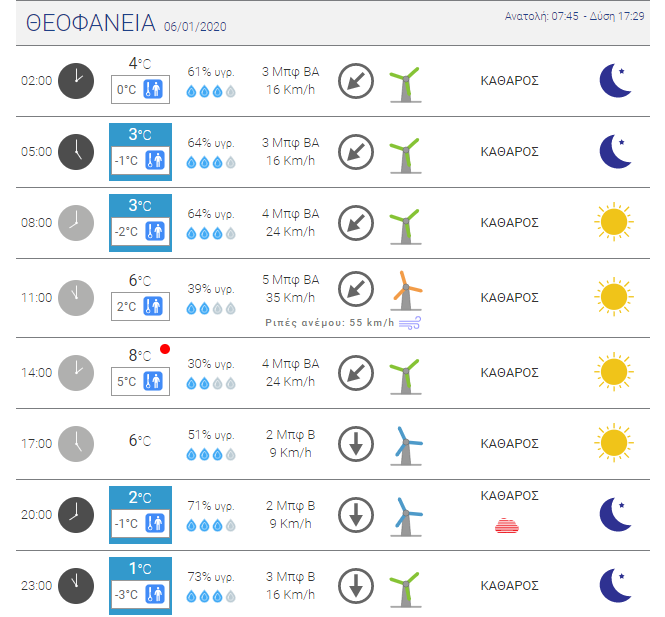665x617 pixels.
Task: Click the red dot next to 8°C
Action: 165,349
